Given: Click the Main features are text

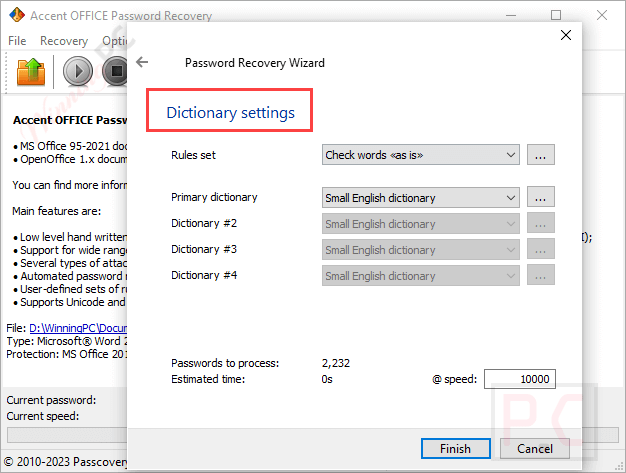Looking at the screenshot, I should click(57, 211).
